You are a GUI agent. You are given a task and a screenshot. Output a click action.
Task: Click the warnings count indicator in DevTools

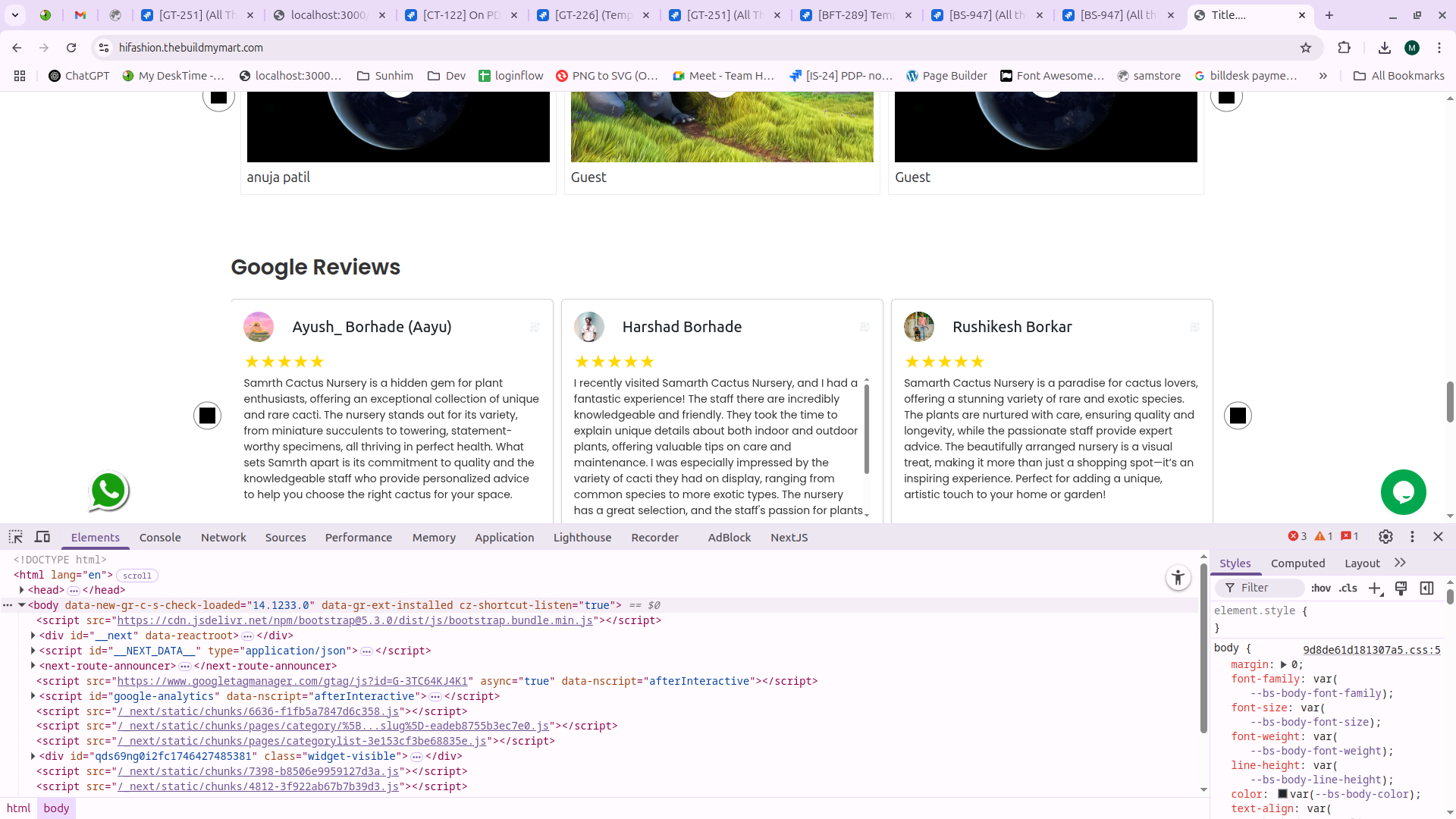pyautogui.click(x=1324, y=536)
